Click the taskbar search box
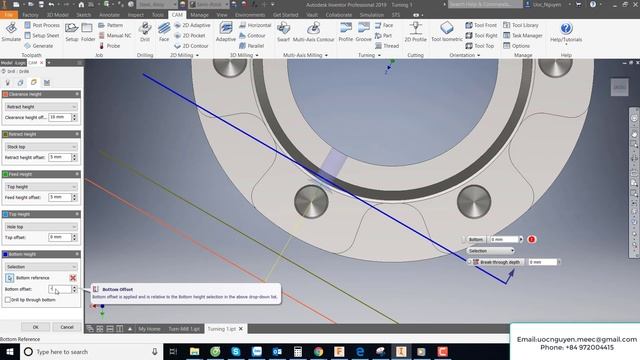640x360 pixels. (x=91, y=351)
